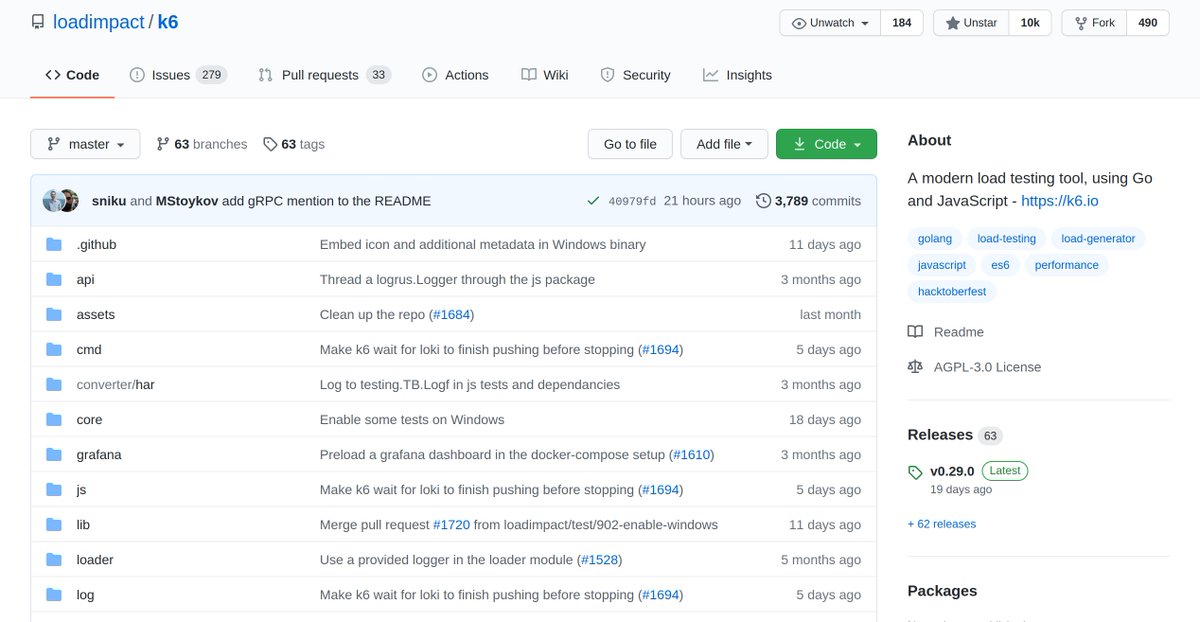Unstar the k6 repository

(972, 23)
